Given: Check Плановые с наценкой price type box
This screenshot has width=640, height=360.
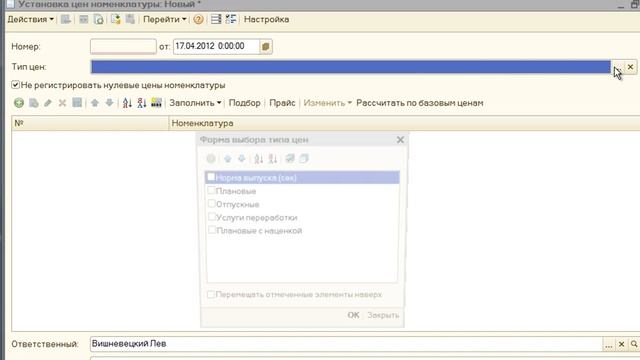Looking at the screenshot, I should click(211, 230).
